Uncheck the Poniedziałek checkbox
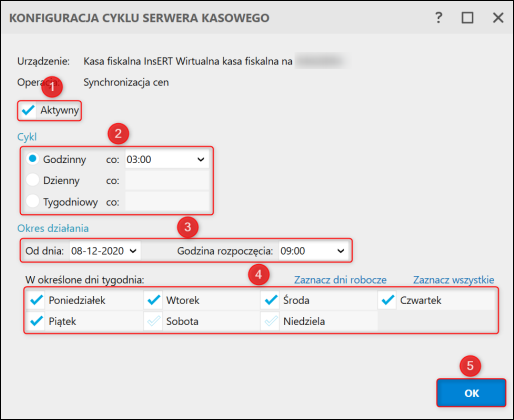Screen dimensions: 514x420 click(36, 300)
